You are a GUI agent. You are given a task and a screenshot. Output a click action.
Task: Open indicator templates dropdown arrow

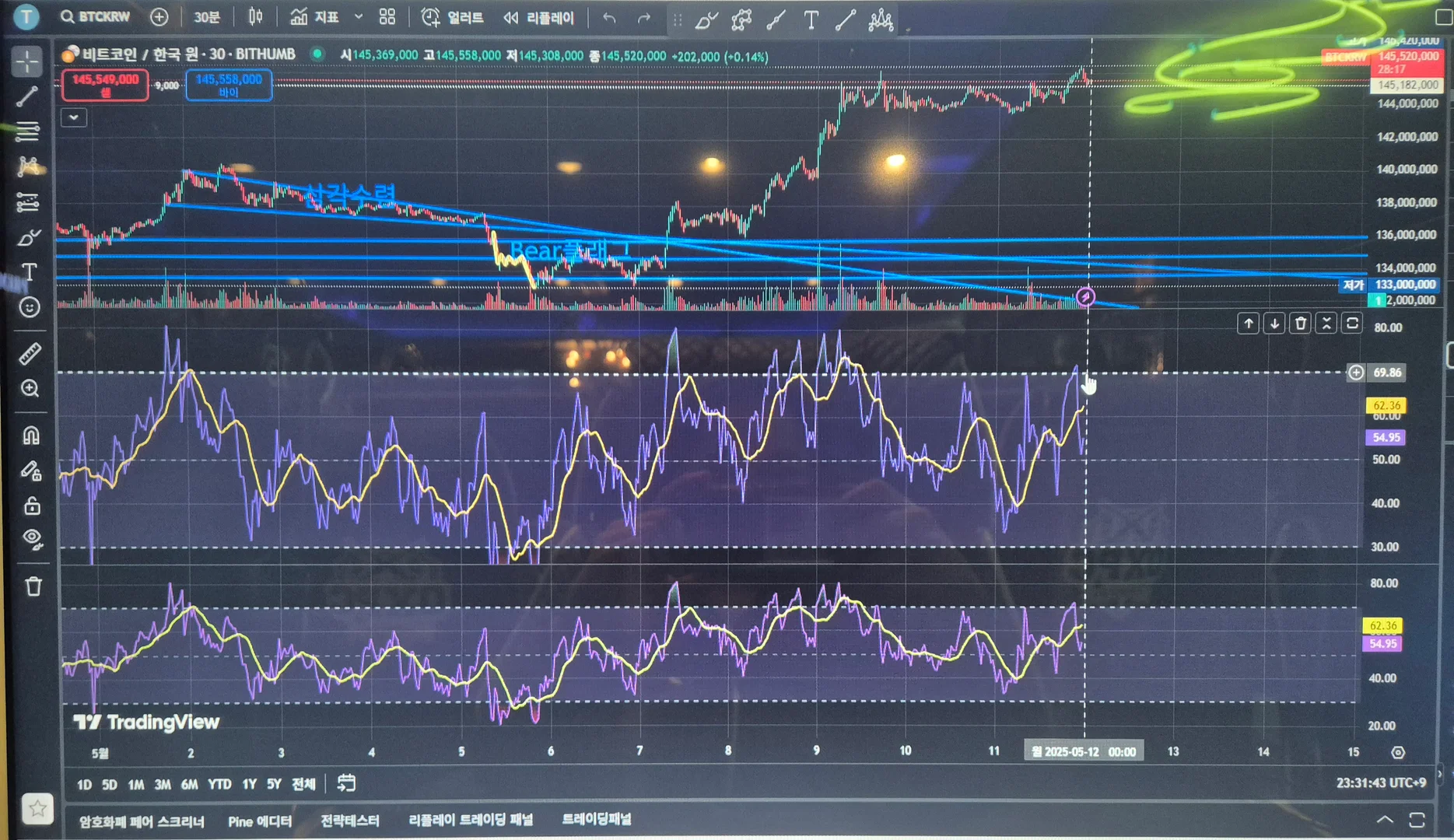pyautogui.click(x=358, y=17)
